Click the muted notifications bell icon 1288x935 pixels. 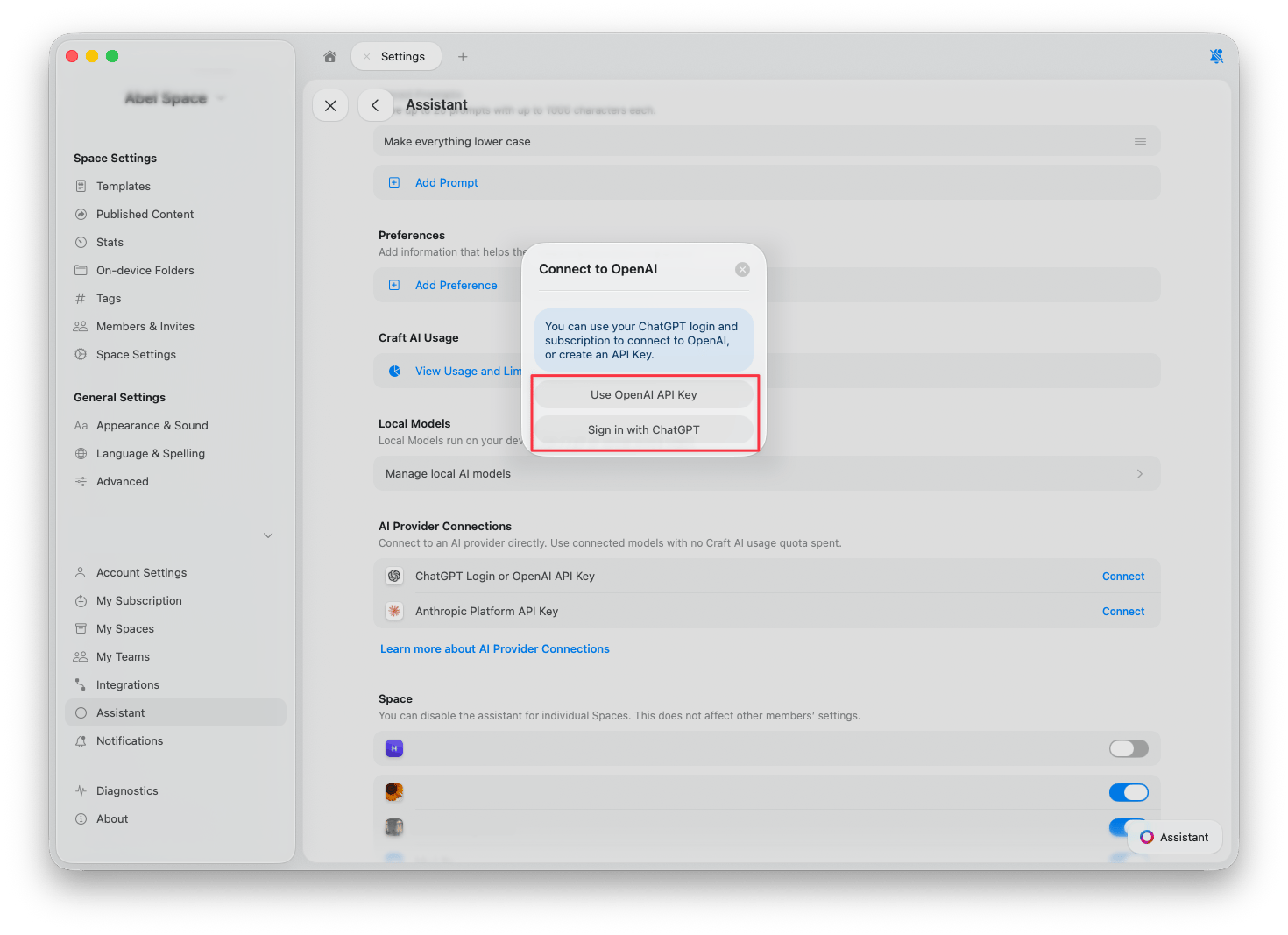(x=1216, y=56)
